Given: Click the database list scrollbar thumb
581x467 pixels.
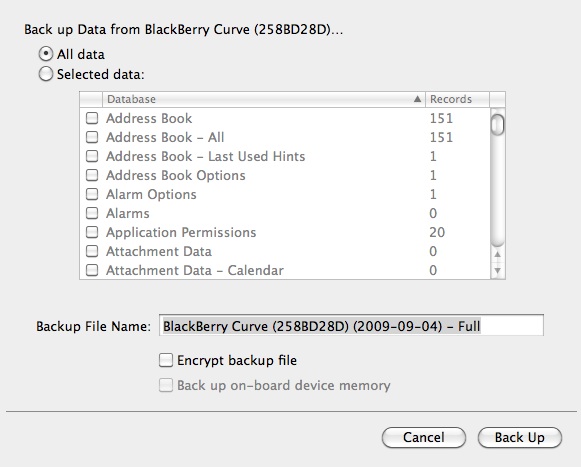Looking at the screenshot, I should click(x=497, y=125).
